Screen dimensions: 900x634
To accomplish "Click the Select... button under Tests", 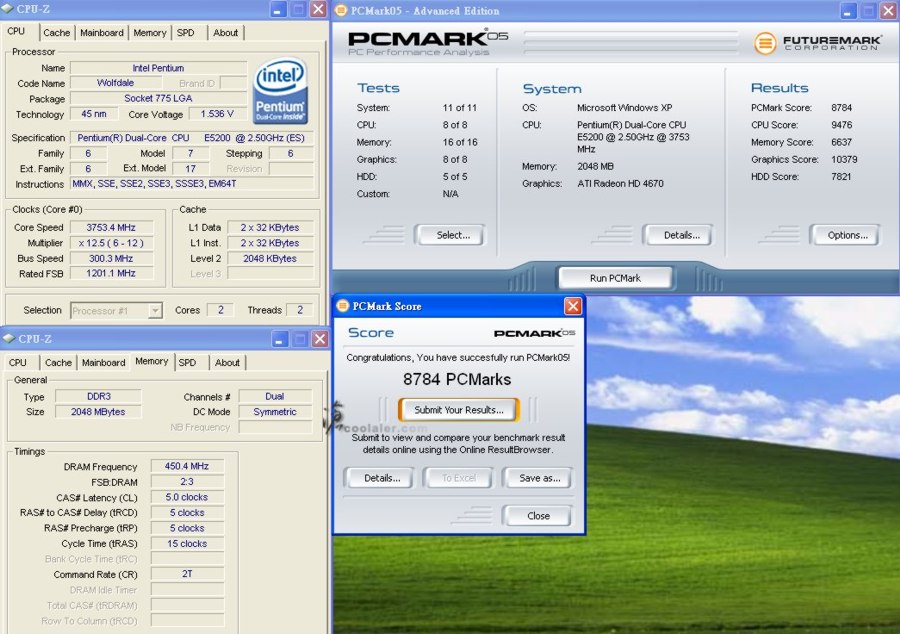I will [453, 235].
